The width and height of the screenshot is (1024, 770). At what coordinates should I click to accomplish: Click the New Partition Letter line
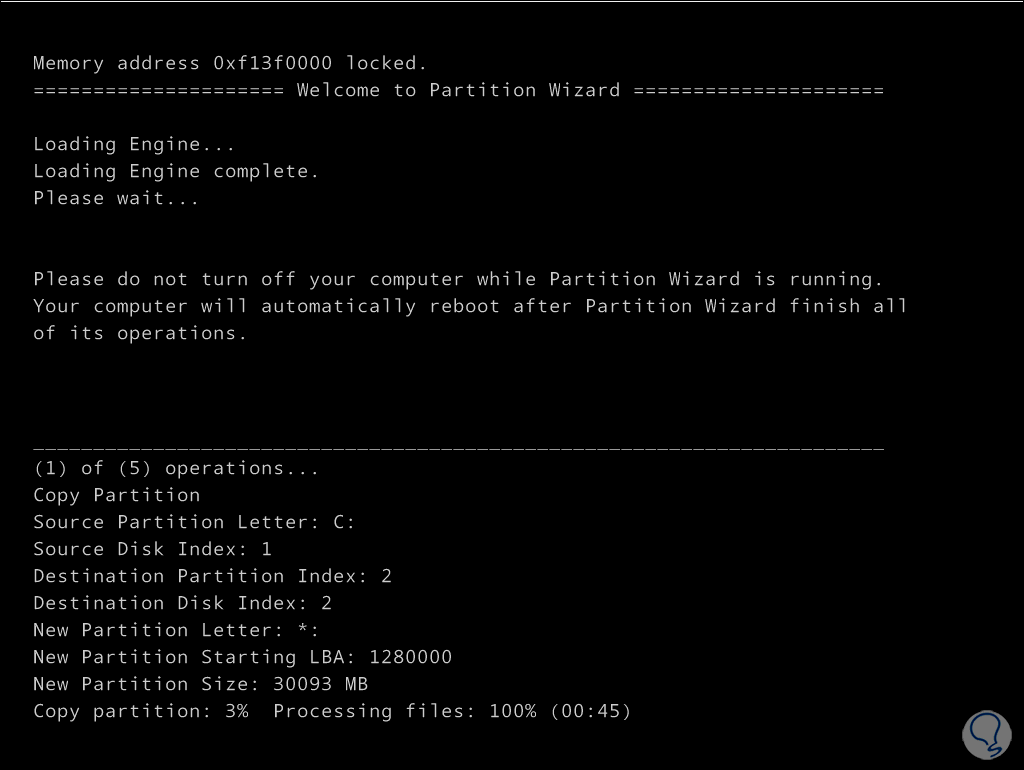(x=176, y=630)
